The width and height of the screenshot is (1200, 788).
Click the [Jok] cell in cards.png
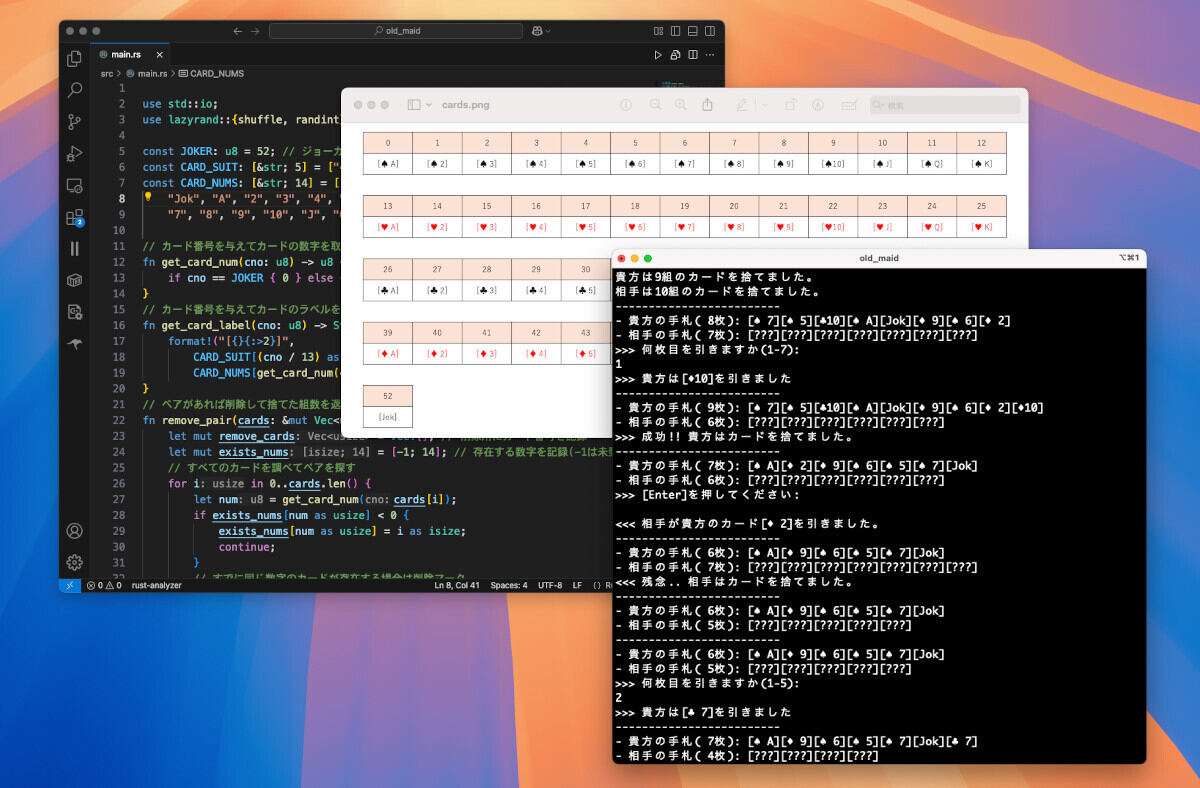[x=388, y=417]
